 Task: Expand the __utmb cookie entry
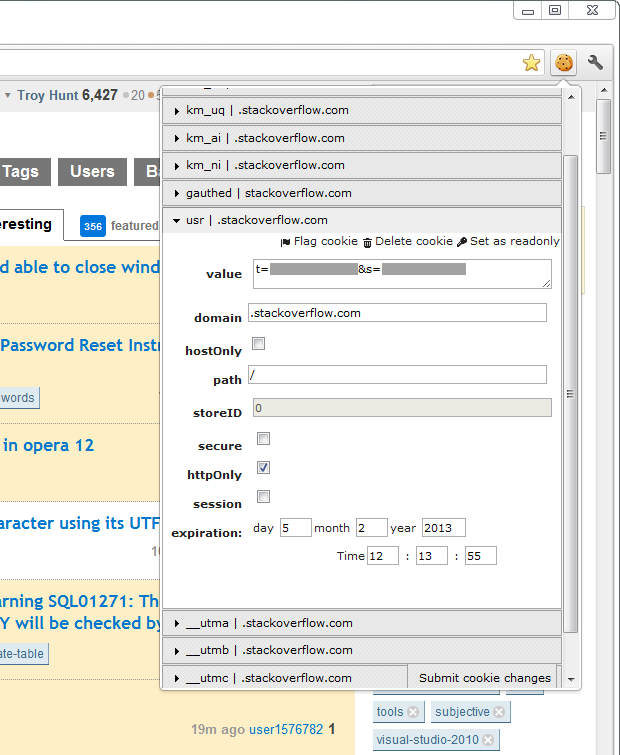[x=362, y=650]
